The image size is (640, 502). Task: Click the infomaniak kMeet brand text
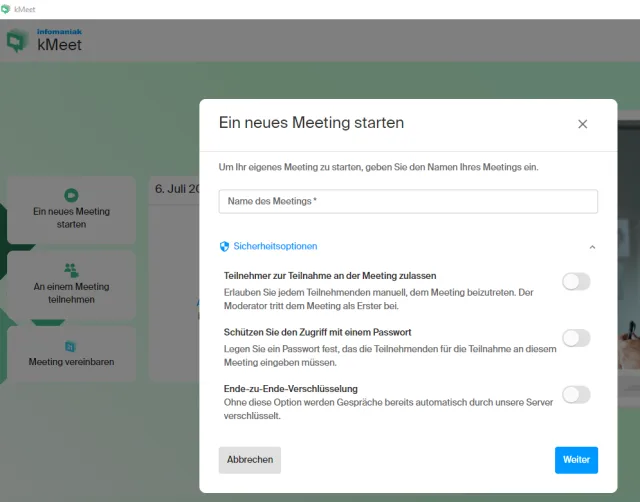point(59,41)
